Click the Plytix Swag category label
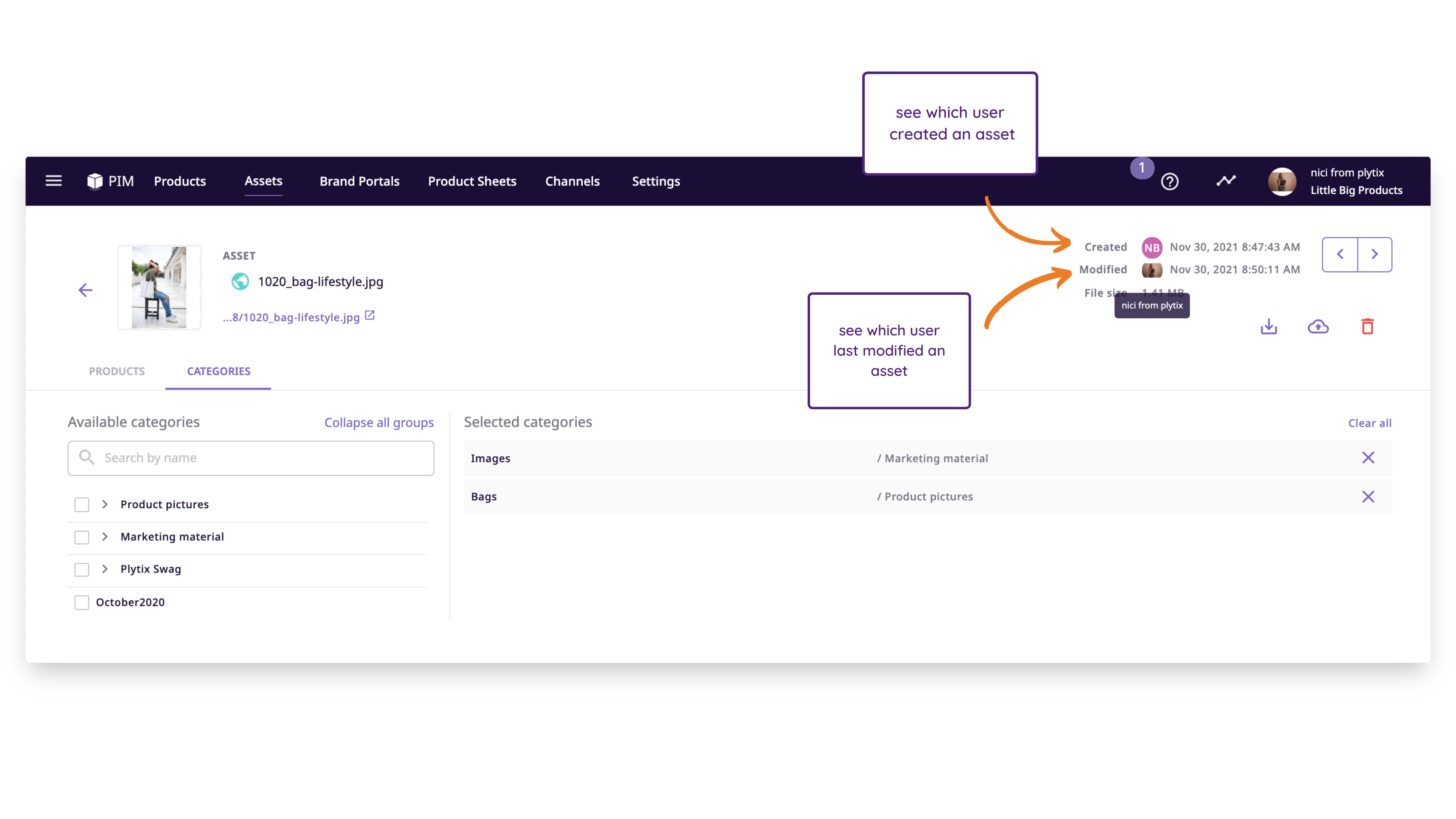Image resolution: width=1456 pixels, height=819 pixels. coord(150,569)
